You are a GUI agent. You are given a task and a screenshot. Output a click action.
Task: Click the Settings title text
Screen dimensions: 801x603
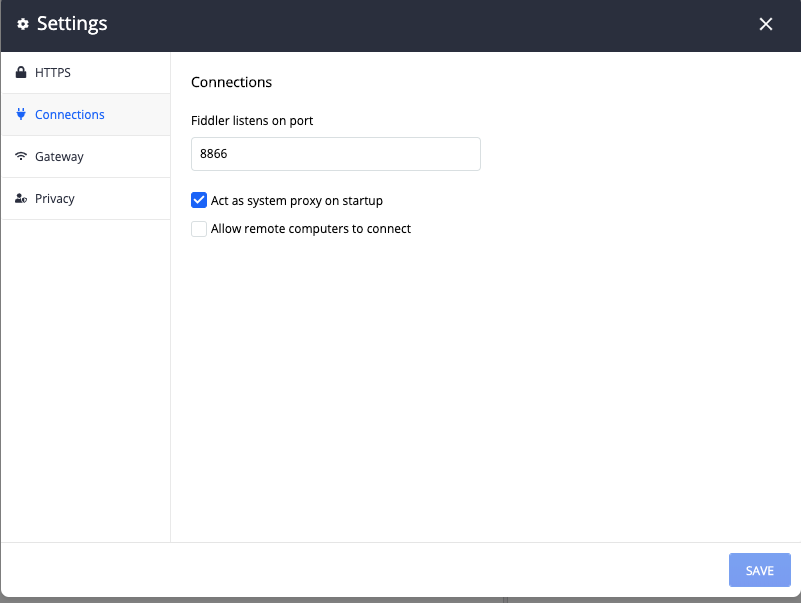click(x=72, y=24)
